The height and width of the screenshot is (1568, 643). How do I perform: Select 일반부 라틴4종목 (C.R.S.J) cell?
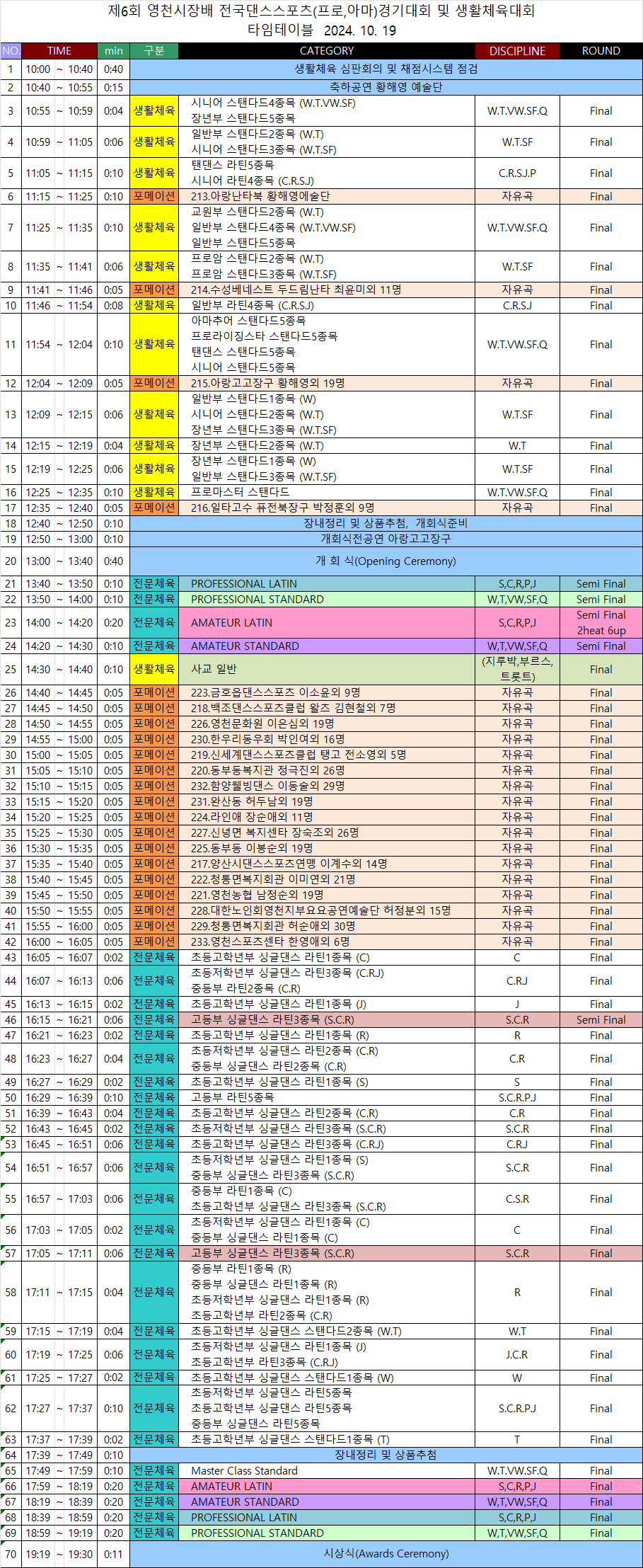(326, 305)
